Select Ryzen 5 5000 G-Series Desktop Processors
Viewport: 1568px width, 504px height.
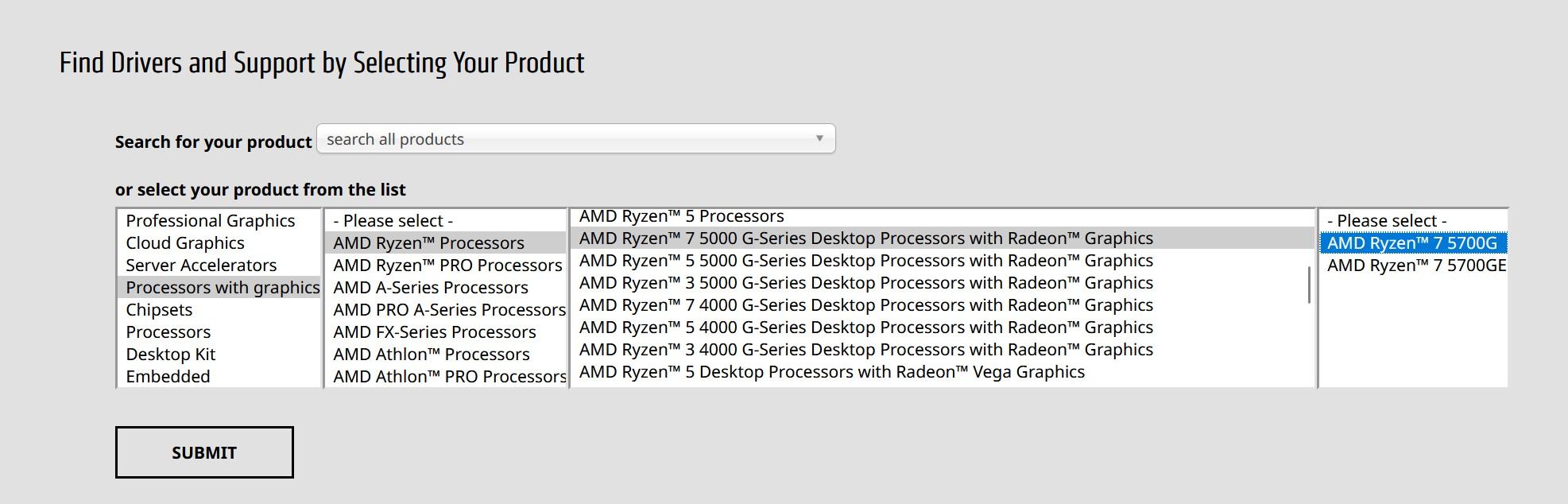tap(866, 261)
